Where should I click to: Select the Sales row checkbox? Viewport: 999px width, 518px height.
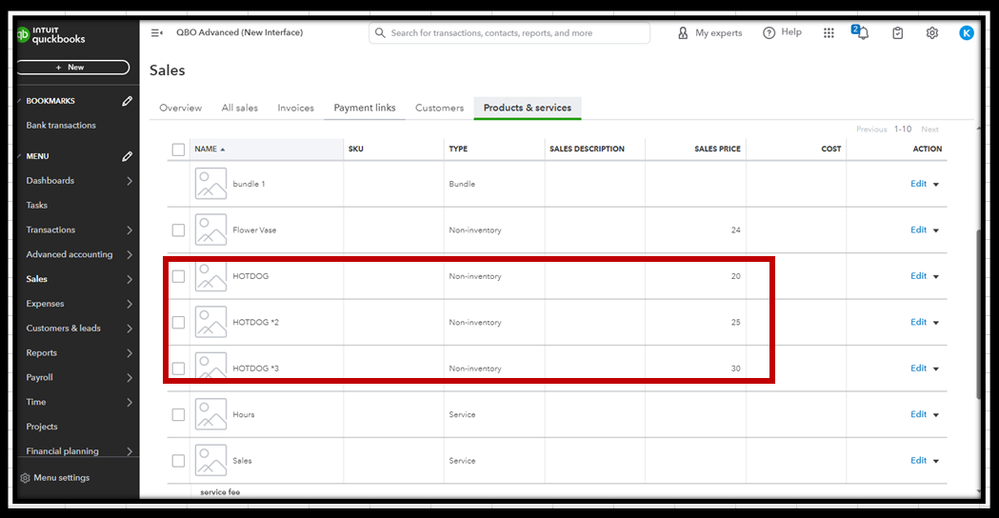[x=178, y=460]
